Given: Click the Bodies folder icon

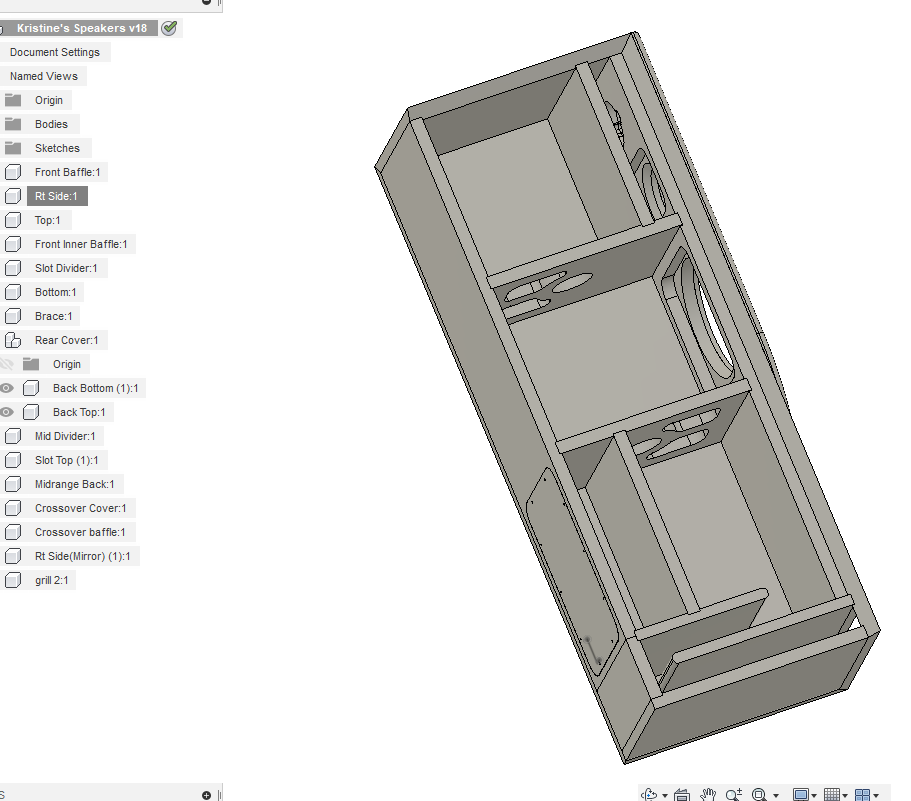Looking at the screenshot, I should point(13,124).
